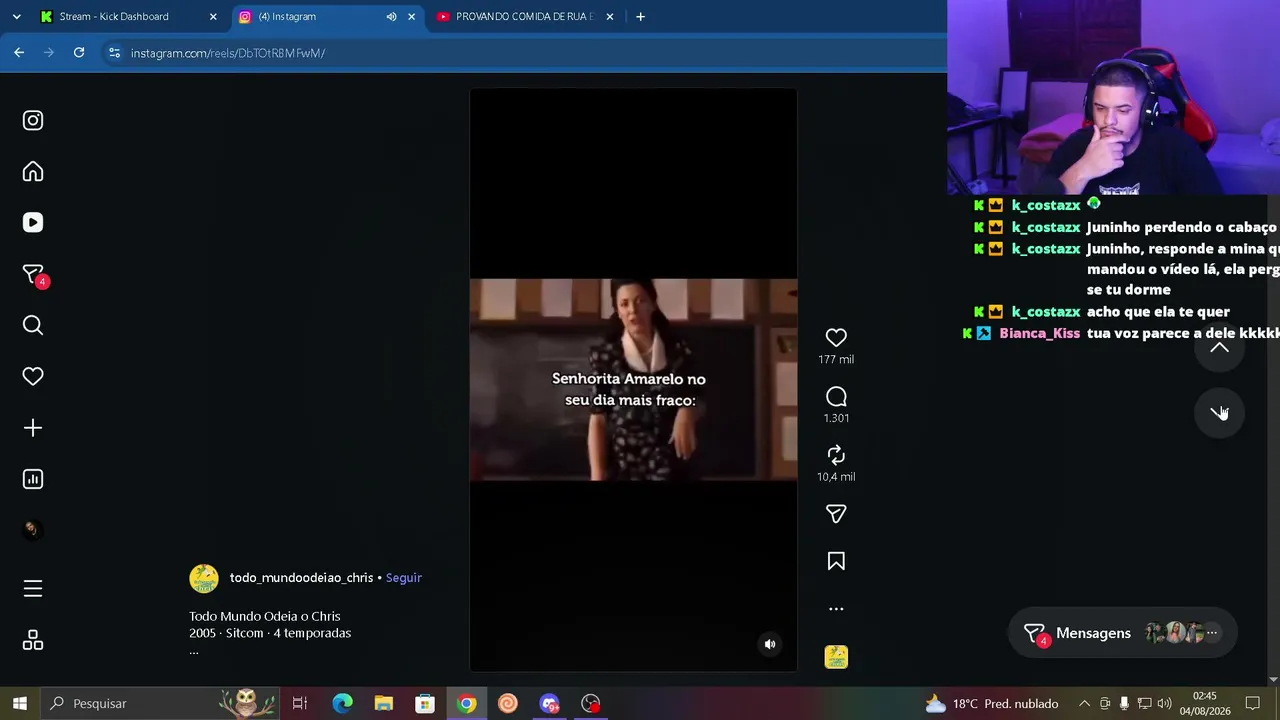Share the reel via paper plane icon
The height and width of the screenshot is (720, 1280).
tap(836, 514)
